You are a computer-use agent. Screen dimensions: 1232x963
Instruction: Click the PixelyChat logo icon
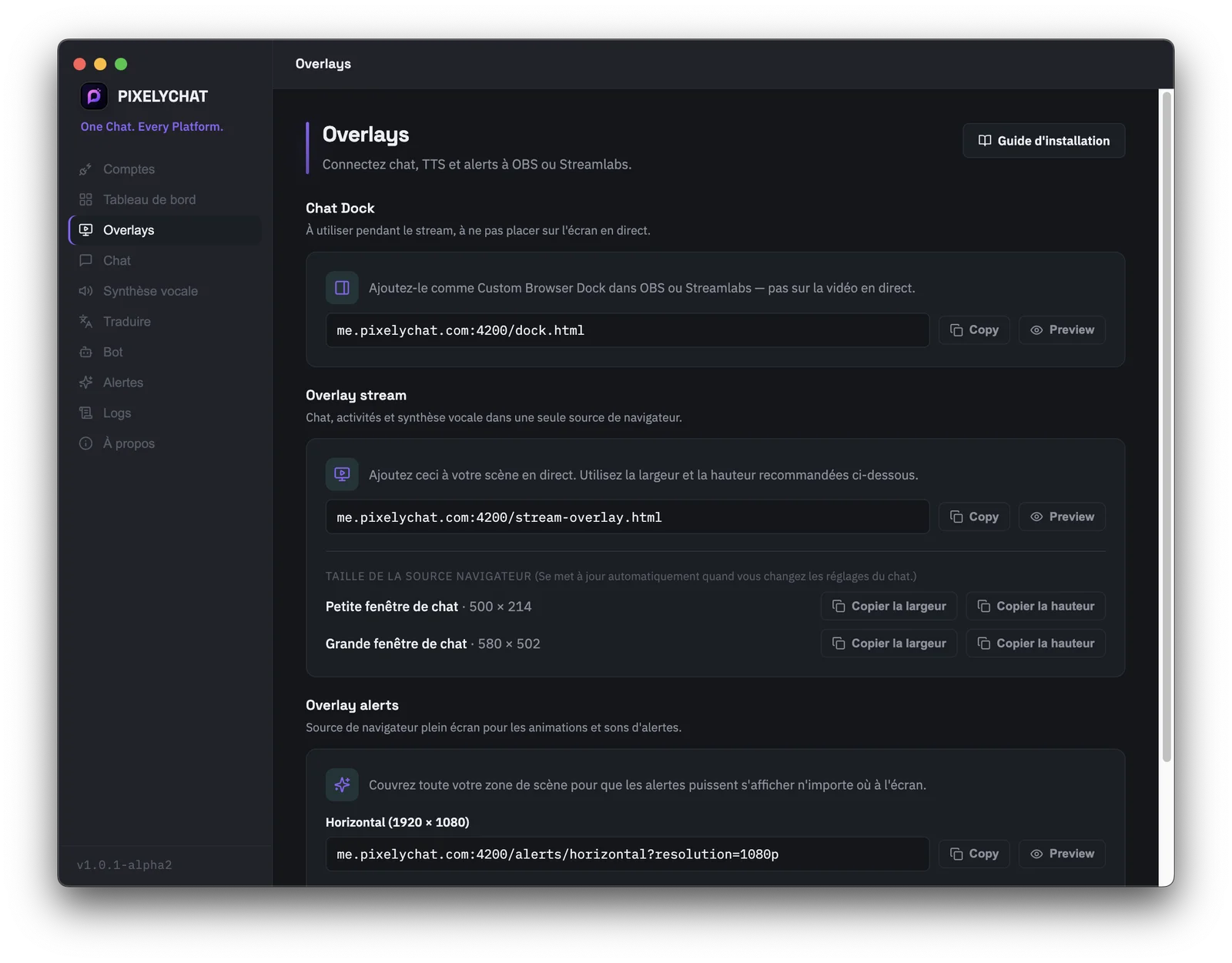94,96
